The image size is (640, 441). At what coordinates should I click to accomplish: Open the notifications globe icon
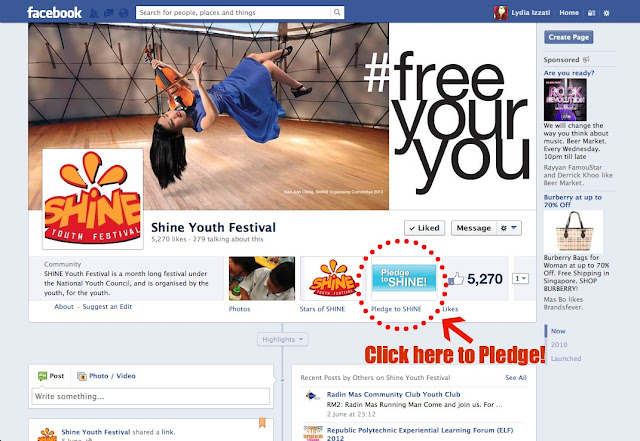coord(124,13)
